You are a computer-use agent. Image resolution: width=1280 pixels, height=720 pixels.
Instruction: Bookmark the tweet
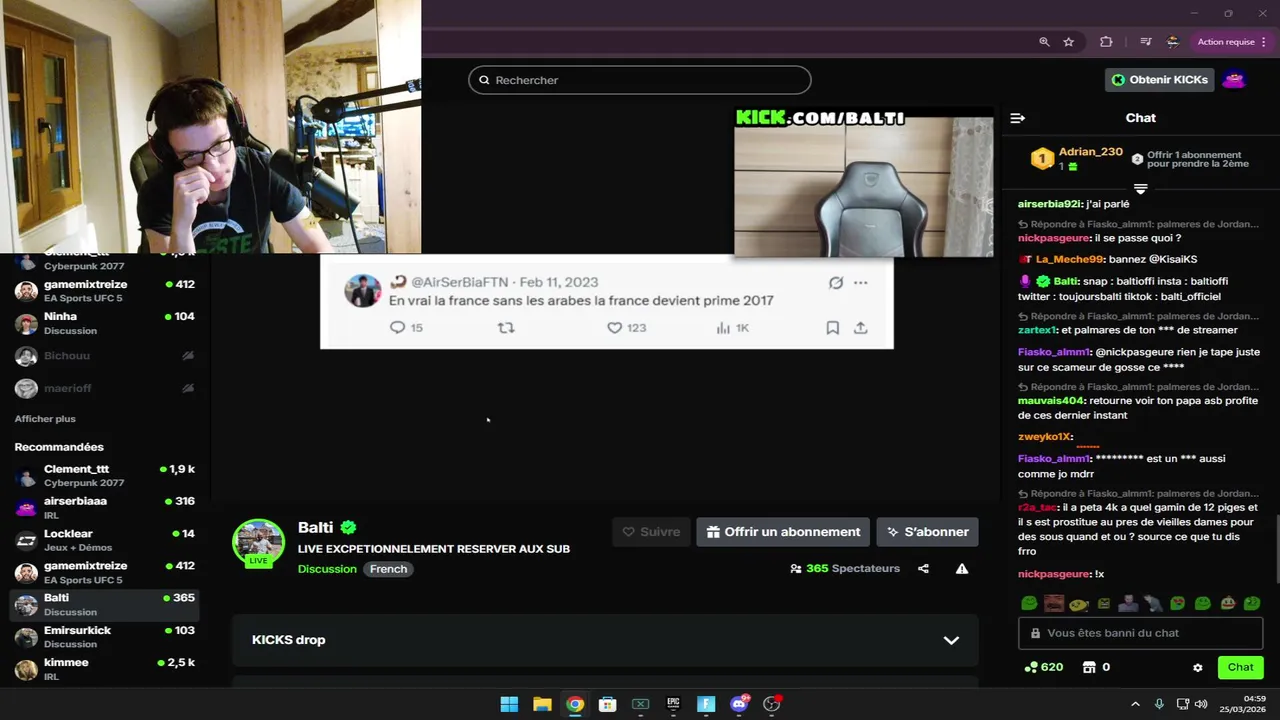832,327
